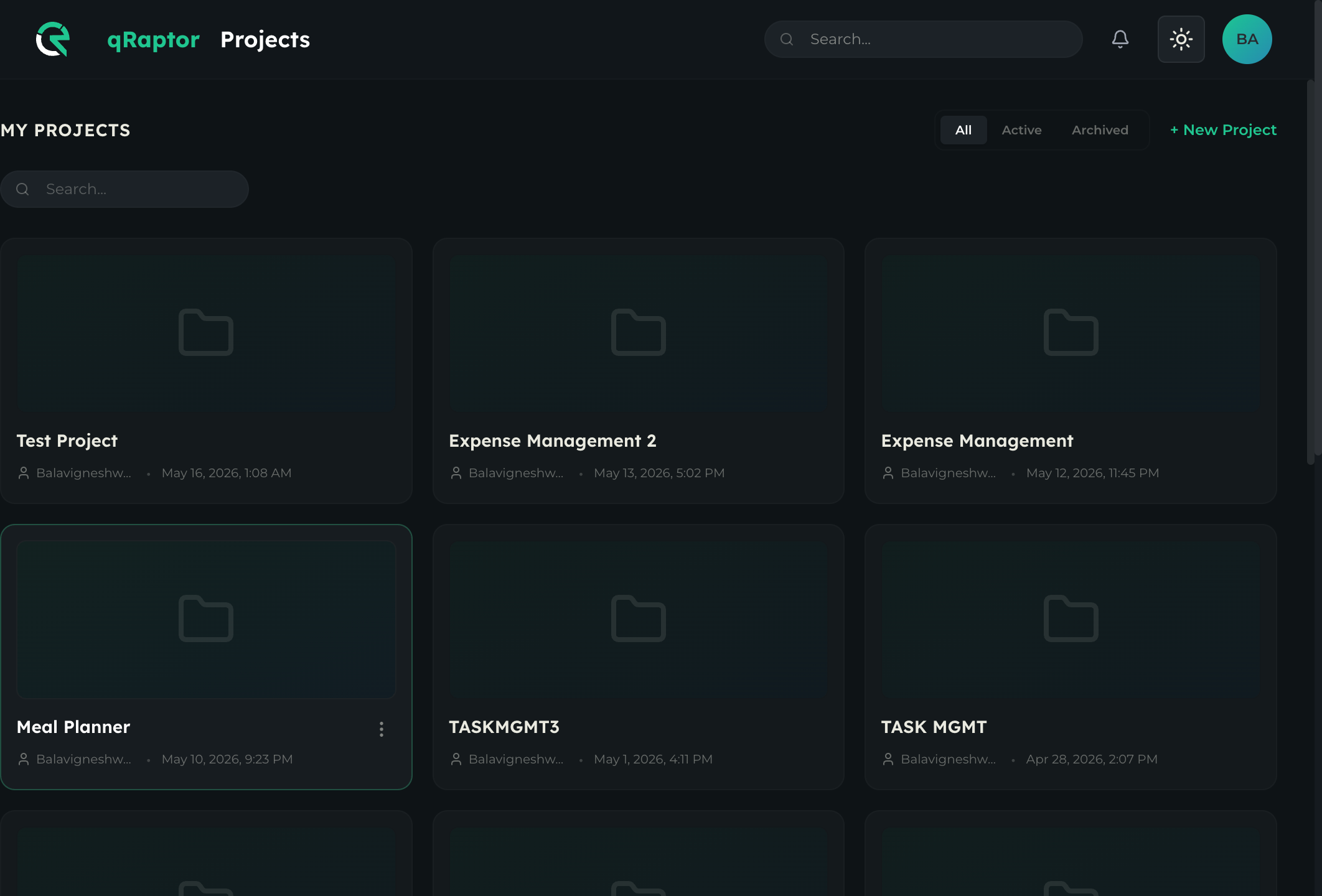1322x896 pixels.
Task: Click the TASK MGMT folder icon
Action: coord(1071,618)
